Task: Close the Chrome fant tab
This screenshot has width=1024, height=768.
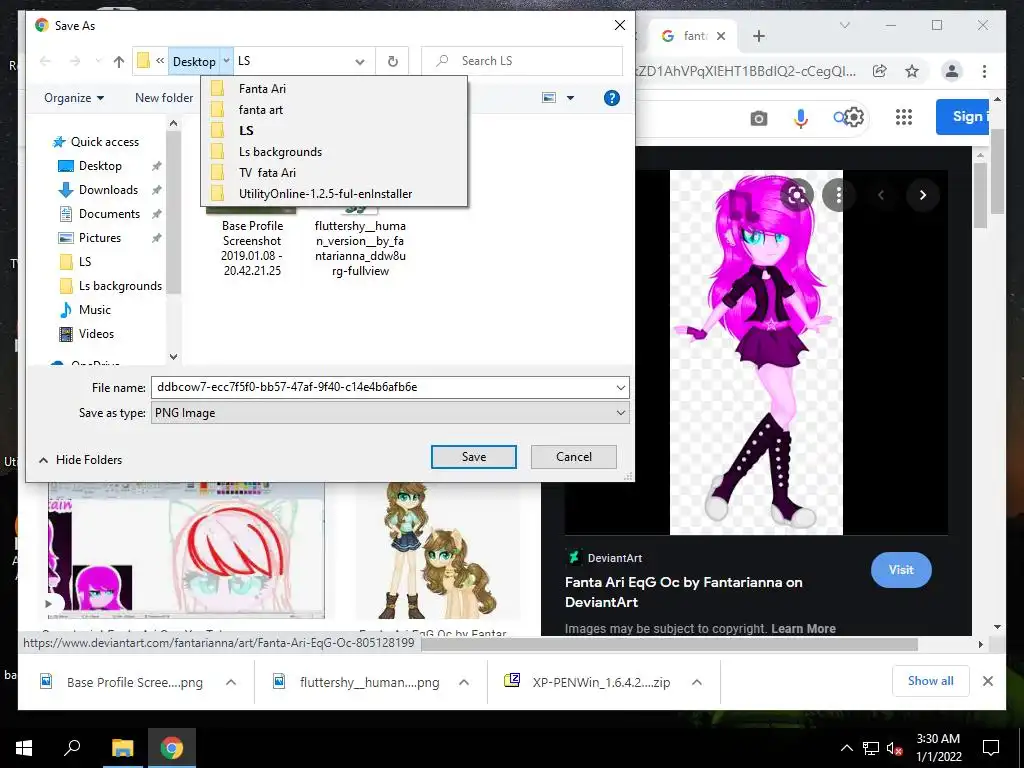Action: 721,36
